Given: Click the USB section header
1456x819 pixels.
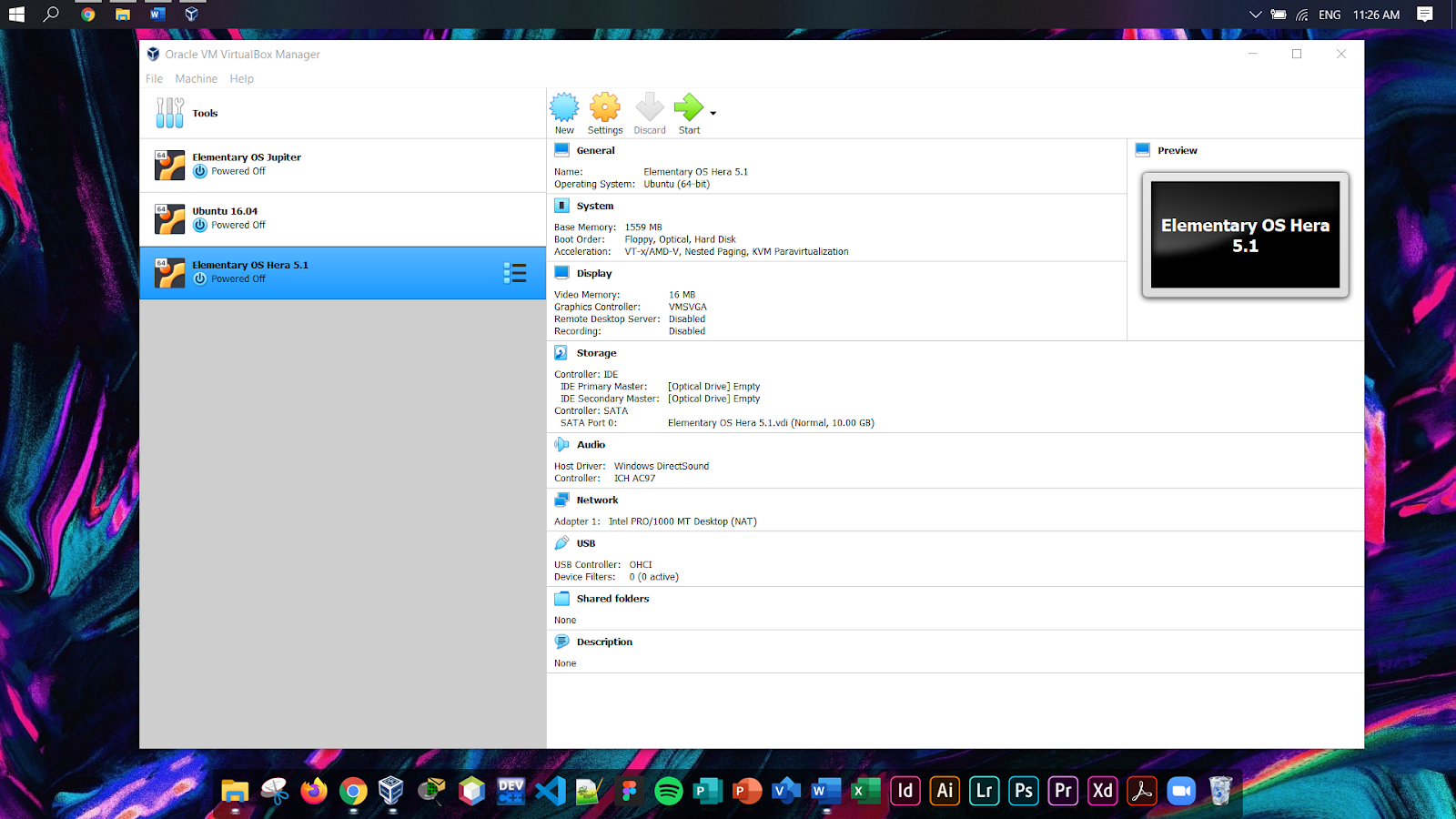Looking at the screenshot, I should pyautogui.click(x=586, y=544).
